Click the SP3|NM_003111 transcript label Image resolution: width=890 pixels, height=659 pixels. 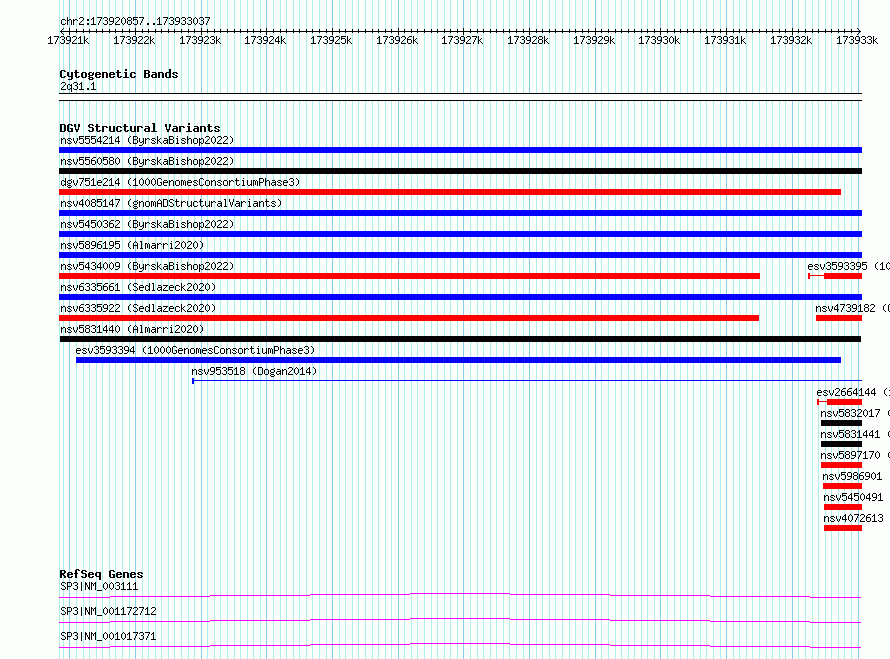pos(99,586)
